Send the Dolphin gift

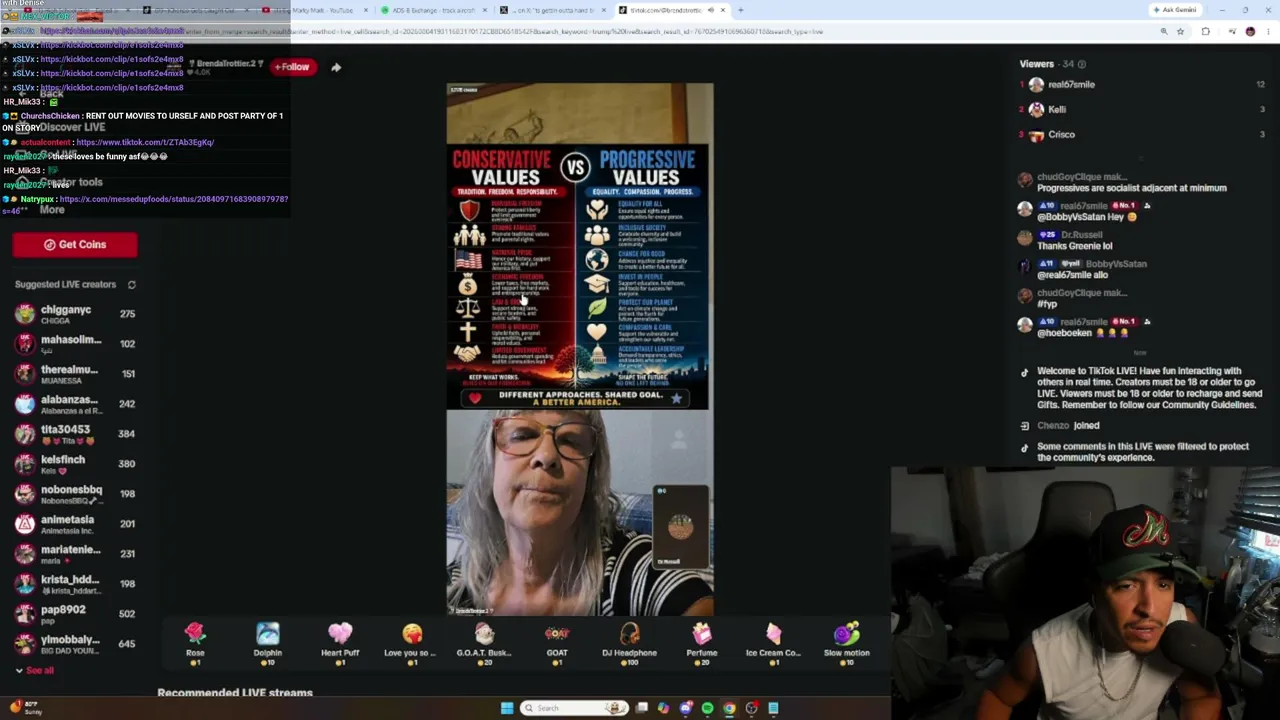coord(267,642)
